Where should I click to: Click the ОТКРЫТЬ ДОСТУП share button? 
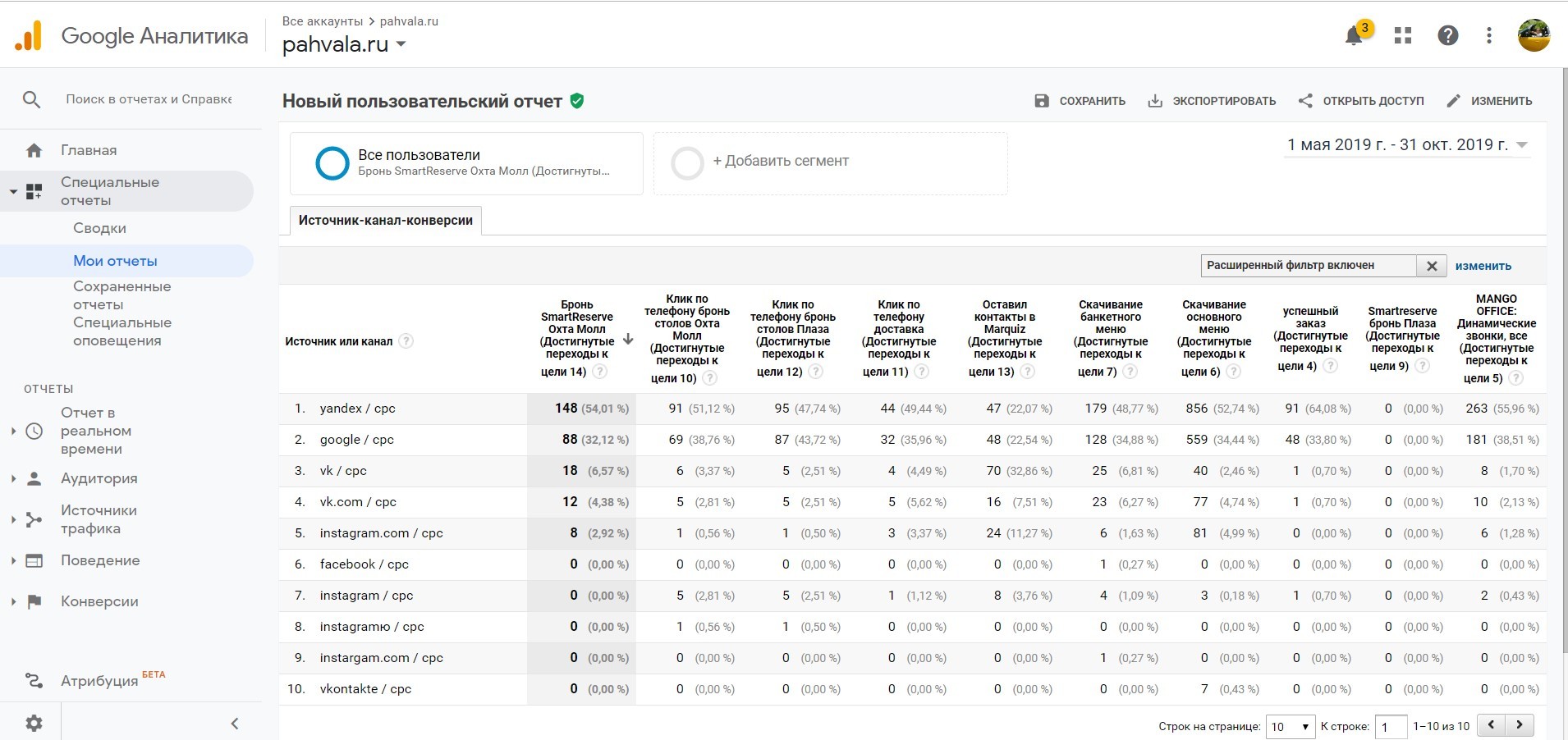tap(1361, 101)
